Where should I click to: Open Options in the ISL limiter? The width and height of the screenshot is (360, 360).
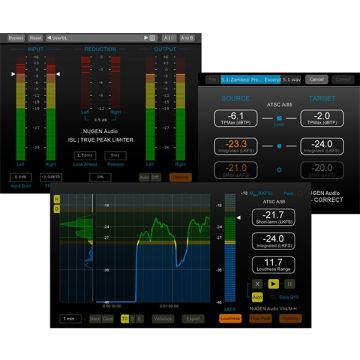180,177
